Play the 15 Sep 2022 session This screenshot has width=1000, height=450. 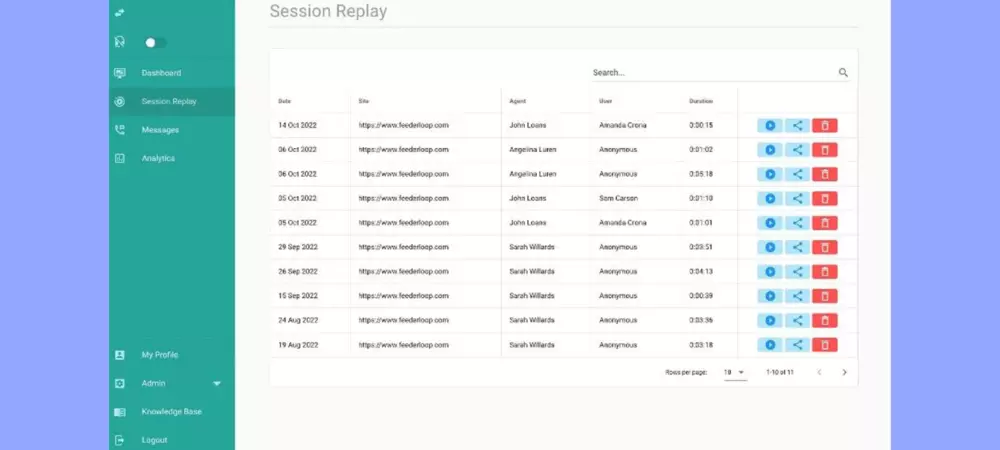(770, 296)
